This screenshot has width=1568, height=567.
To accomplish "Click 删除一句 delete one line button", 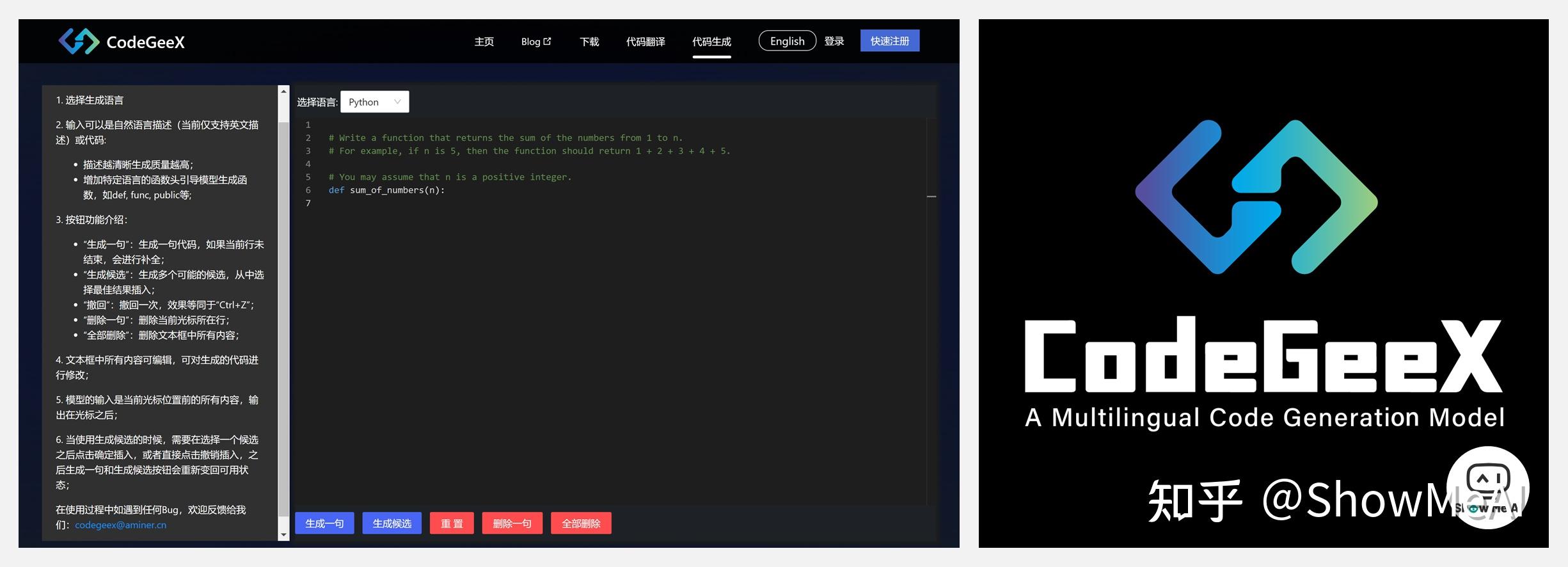I will click(x=512, y=523).
